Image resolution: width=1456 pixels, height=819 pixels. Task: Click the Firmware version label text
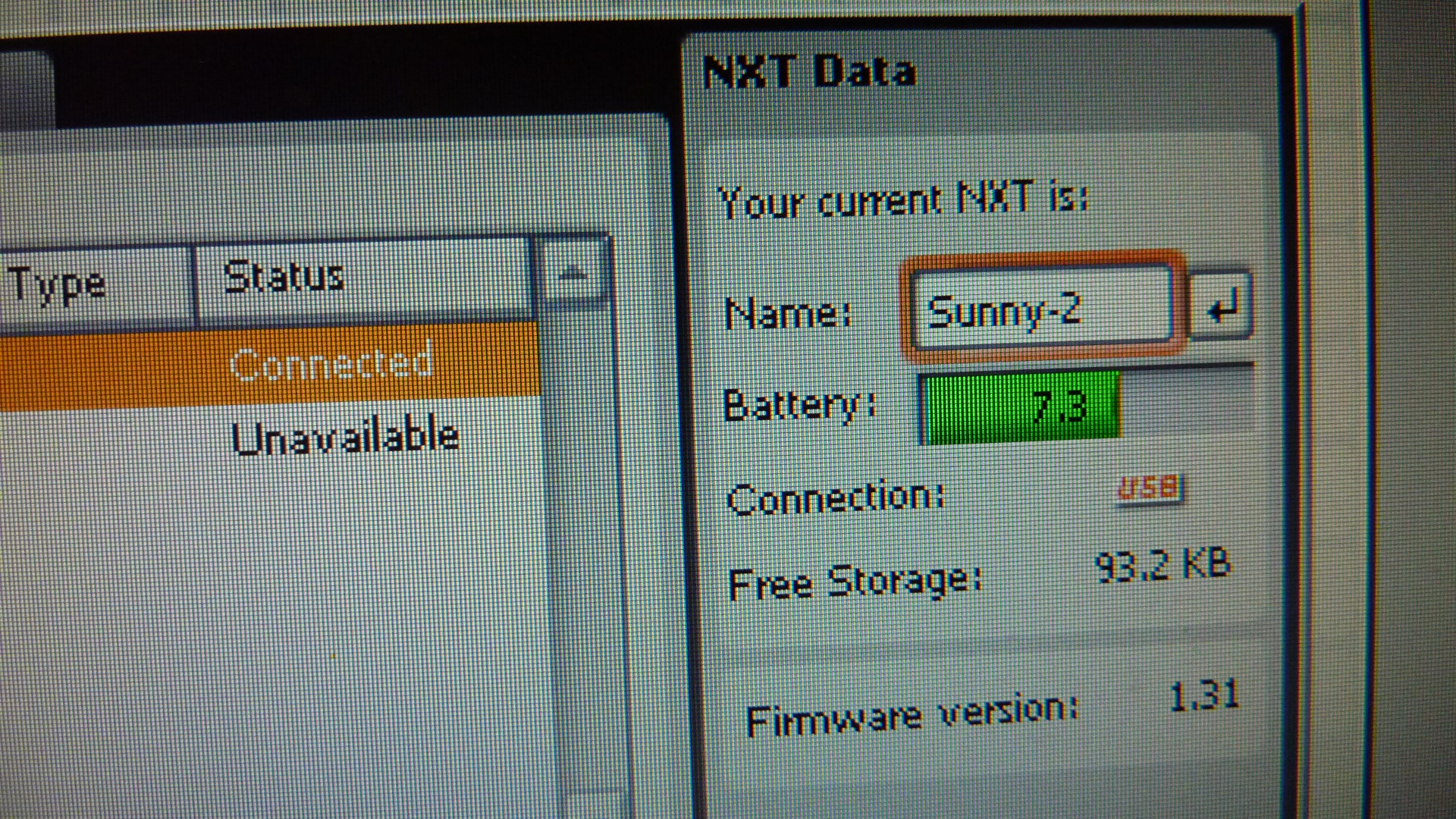point(911,715)
